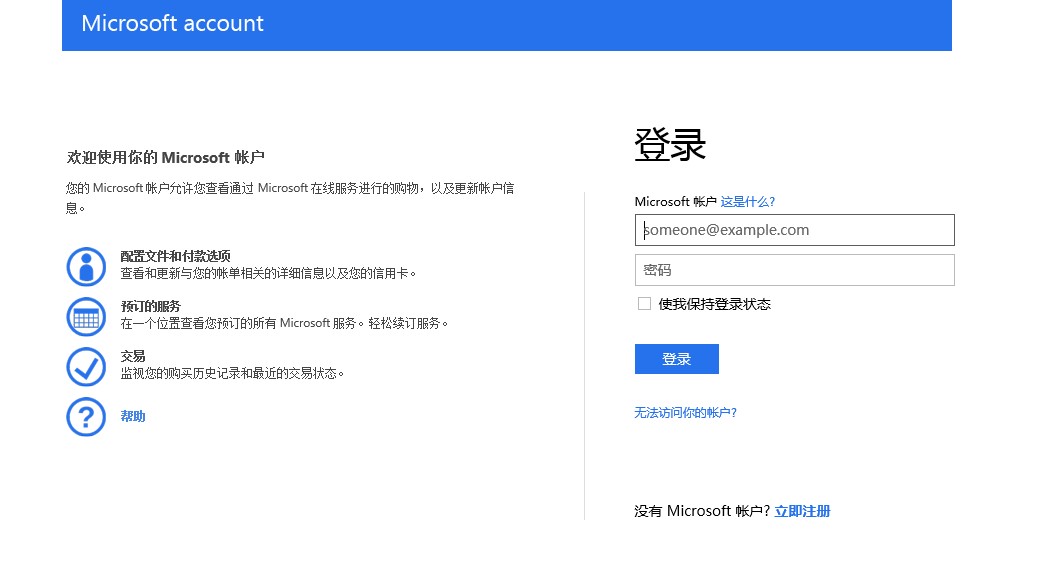Click the 查看和更新与您的帐单 description text
The image size is (1058, 575).
[x=268, y=273]
